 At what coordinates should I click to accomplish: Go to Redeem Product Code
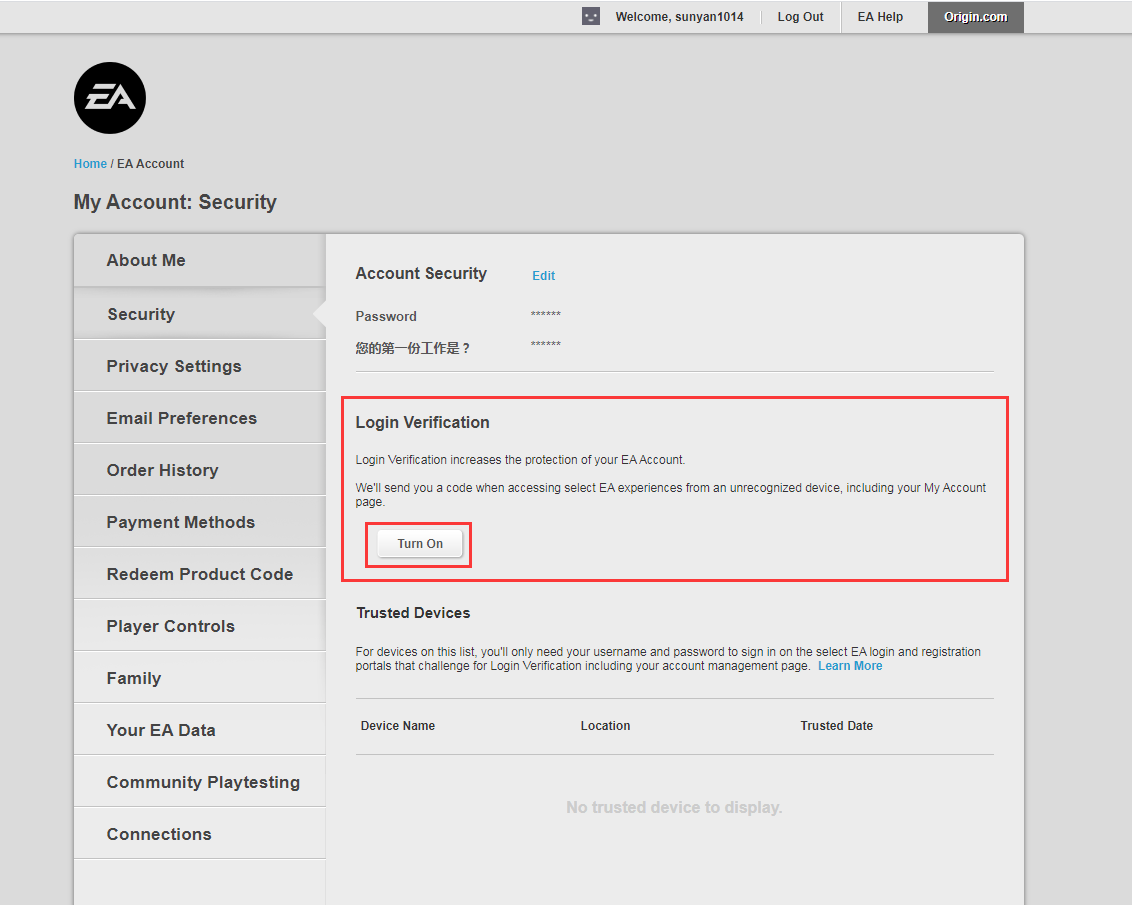[x=199, y=574]
